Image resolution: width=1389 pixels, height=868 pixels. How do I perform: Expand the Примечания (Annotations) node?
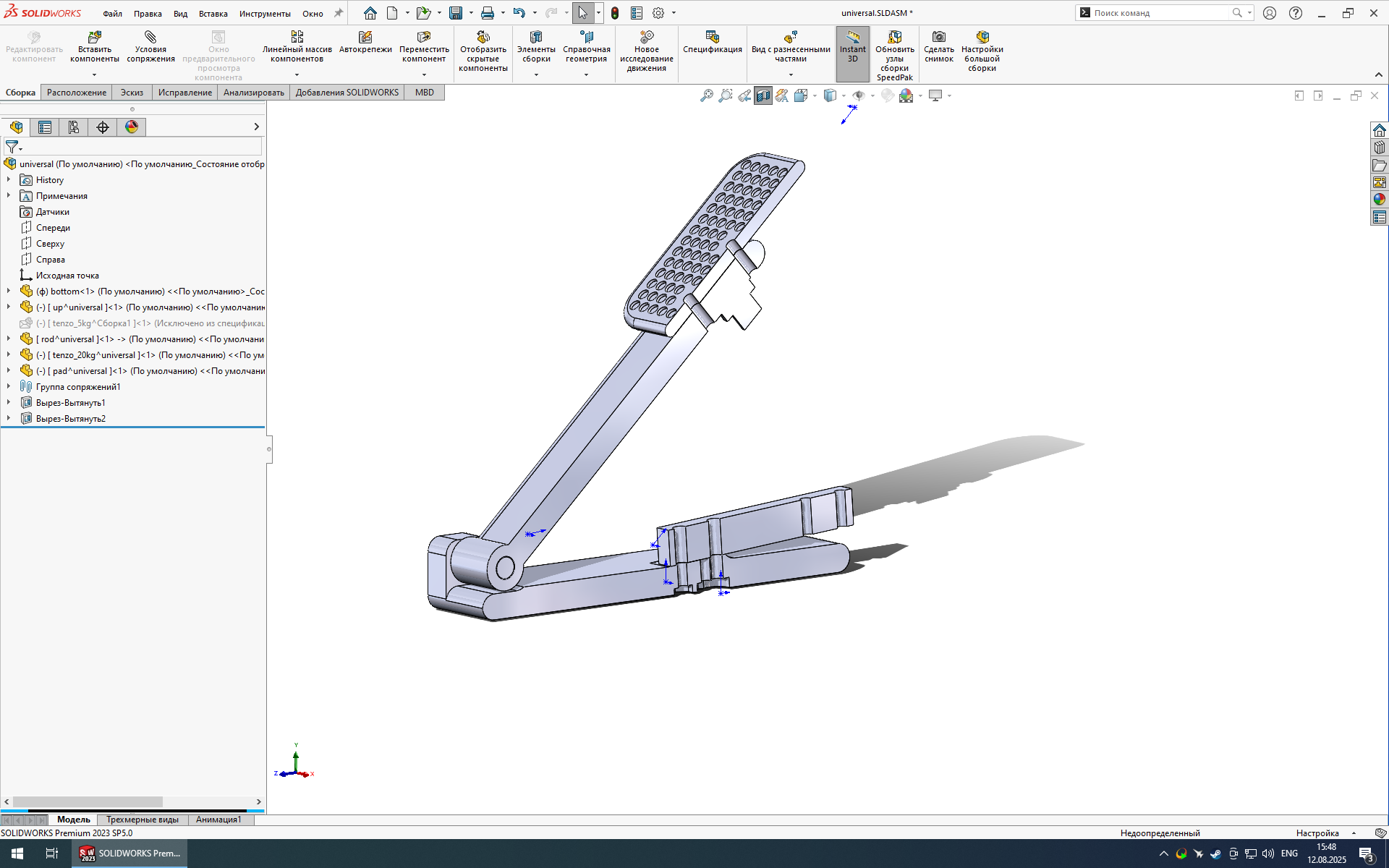[x=9, y=196]
